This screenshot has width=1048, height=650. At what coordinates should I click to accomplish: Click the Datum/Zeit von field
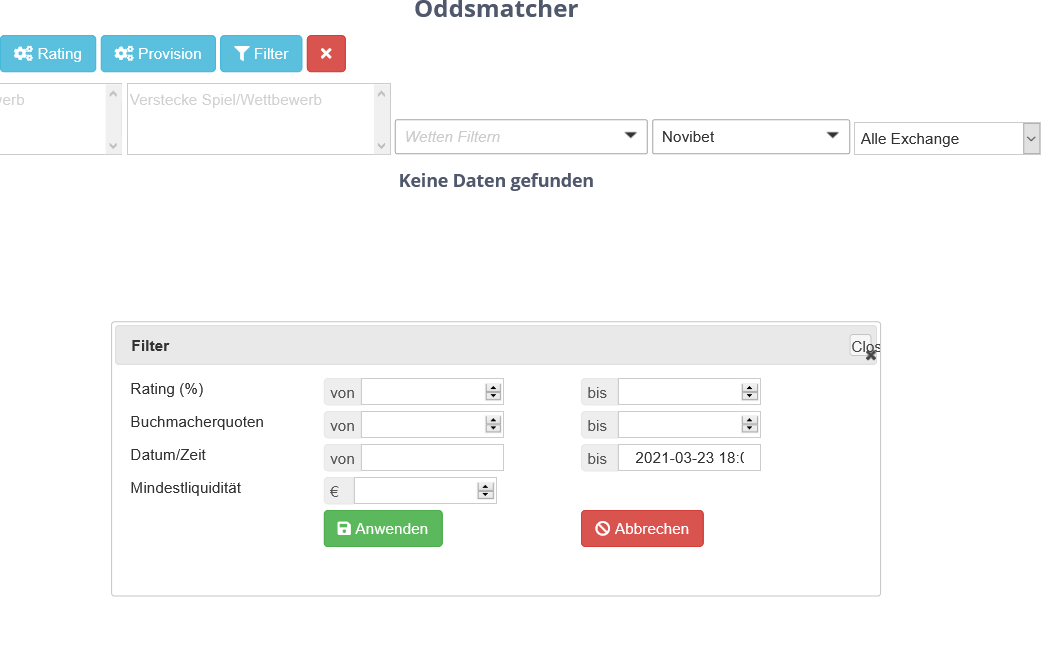432,458
